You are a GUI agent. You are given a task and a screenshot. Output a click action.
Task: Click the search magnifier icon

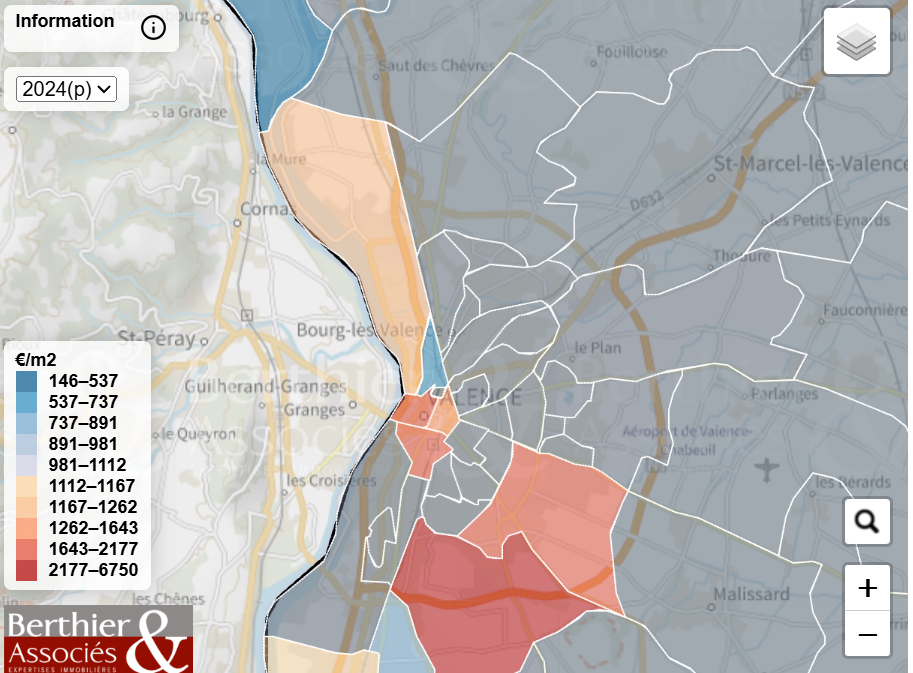click(x=867, y=521)
